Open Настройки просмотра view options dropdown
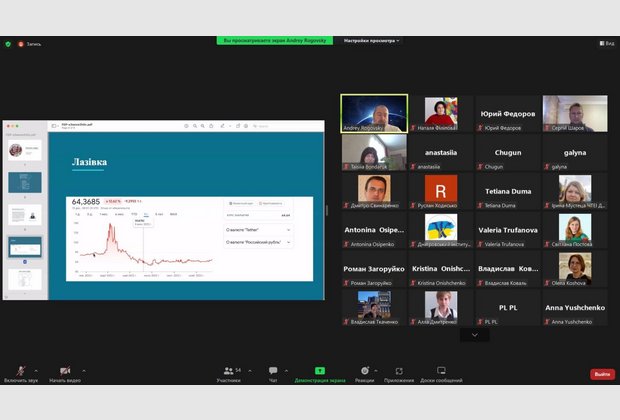Screen dimensions: 620x420 (x=371, y=40)
